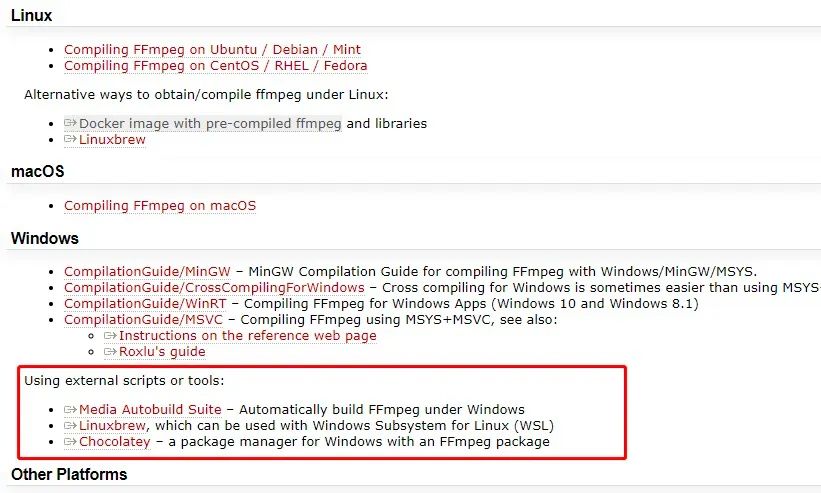Click external link icon before Docker image

point(70,124)
